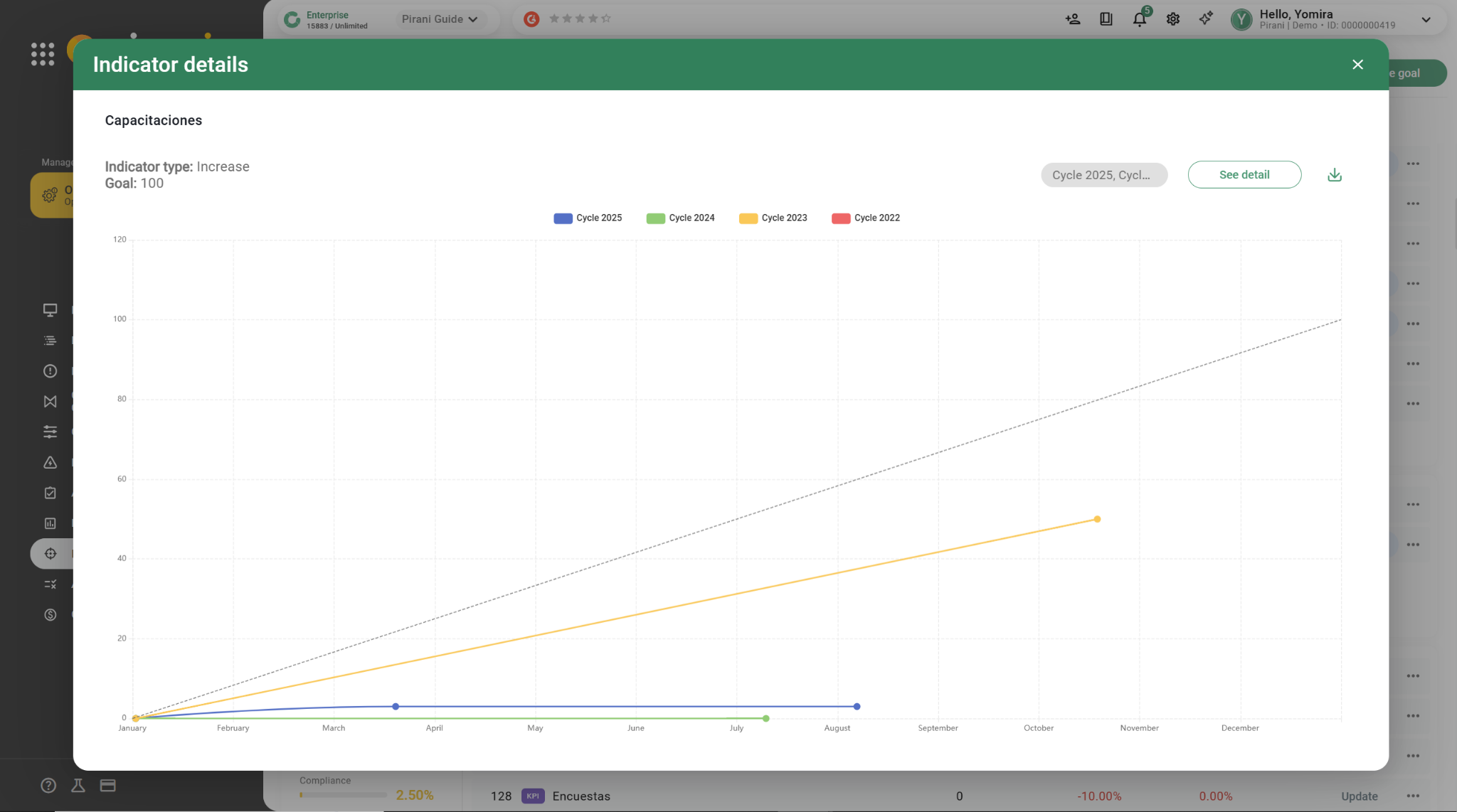1457x812 pixels.
Task: Toggle Cycle 2025 series in legend
Action: click(588, 218)
